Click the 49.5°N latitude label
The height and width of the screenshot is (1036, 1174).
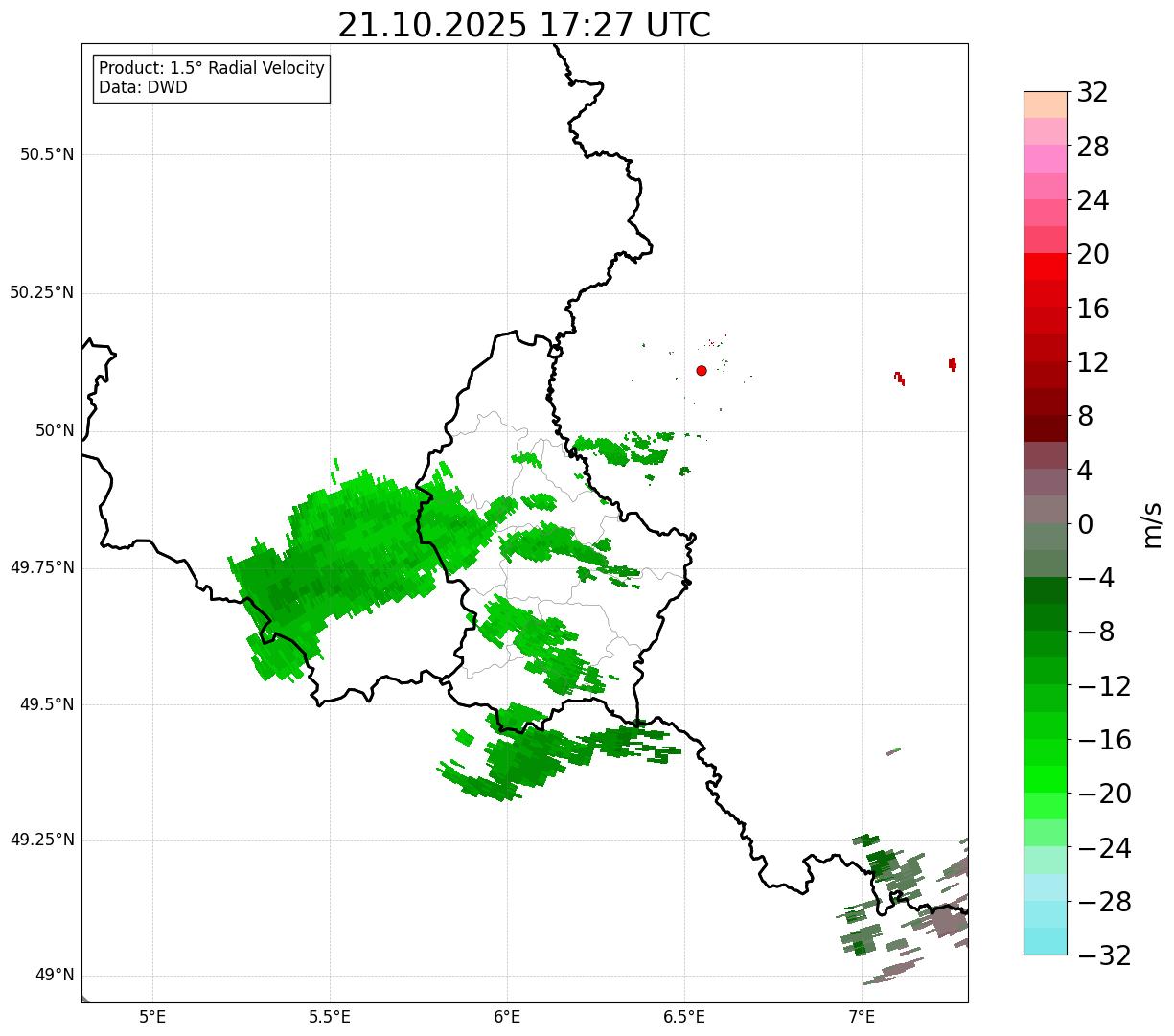click(x=47, y=704)
